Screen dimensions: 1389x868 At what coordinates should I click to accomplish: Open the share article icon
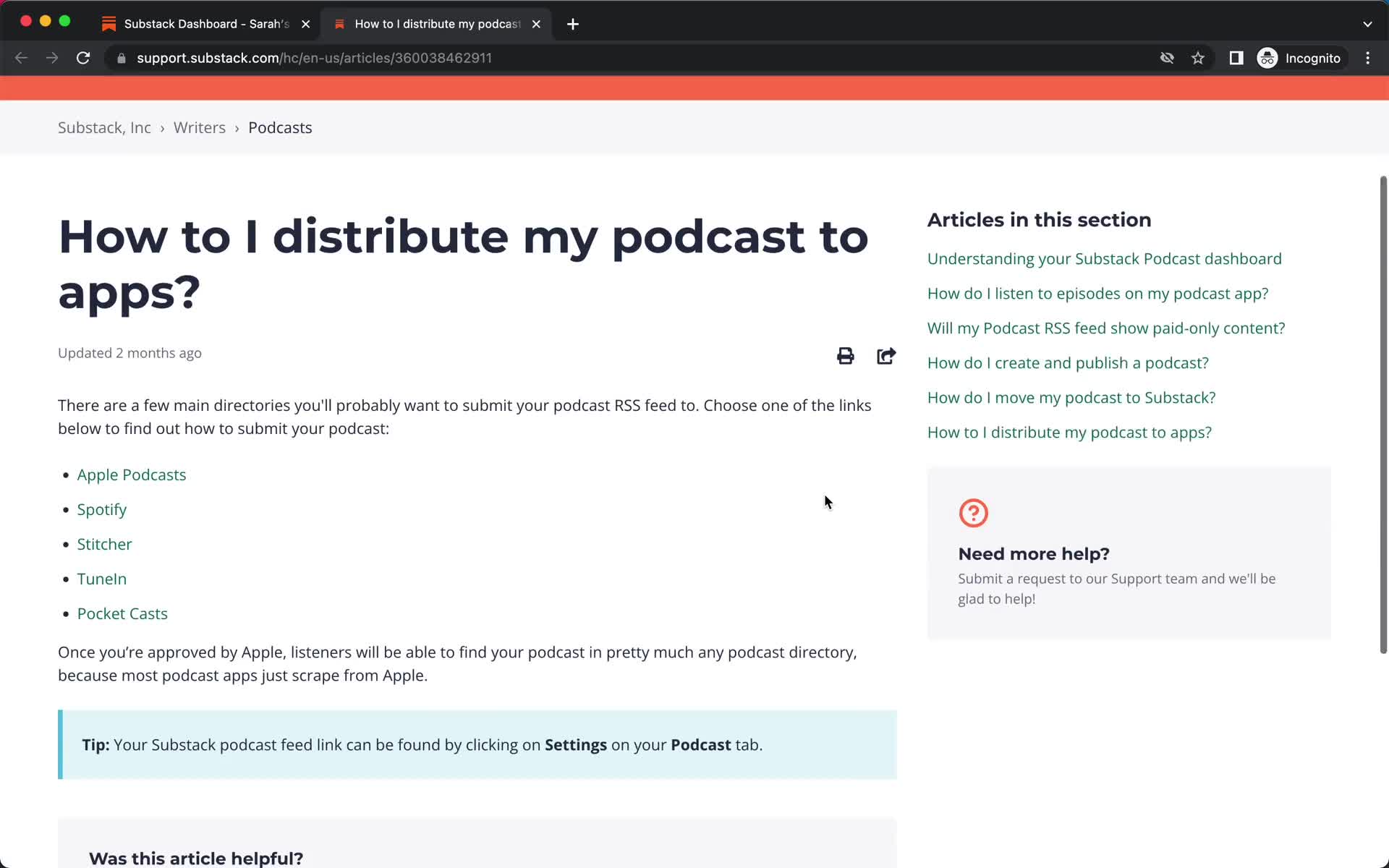coord(886,356)
